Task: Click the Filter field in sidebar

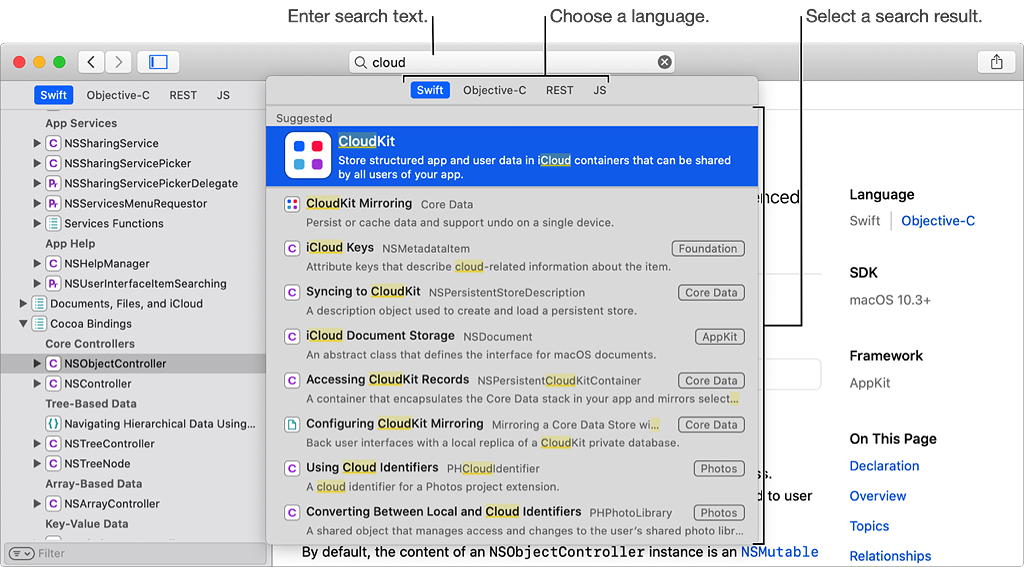Action: (134, 553)
